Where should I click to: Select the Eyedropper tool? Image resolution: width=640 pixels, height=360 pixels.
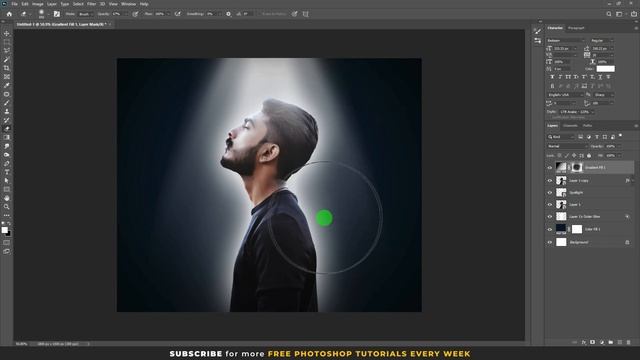(x=7, y=85)
